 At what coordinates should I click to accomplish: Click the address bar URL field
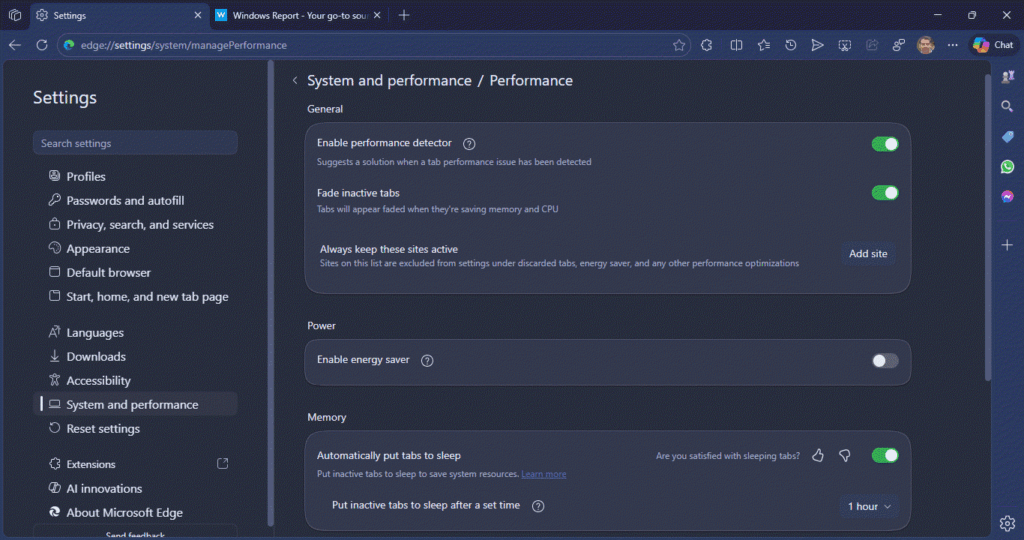[372, 45]
